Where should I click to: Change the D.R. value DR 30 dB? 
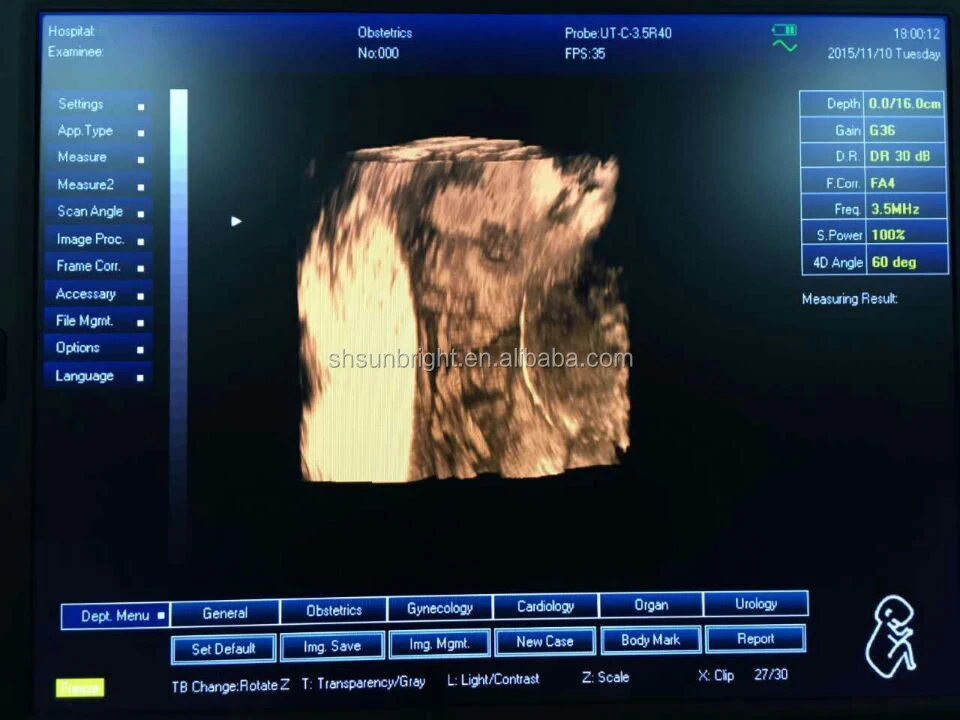click(x=905, y=156)
